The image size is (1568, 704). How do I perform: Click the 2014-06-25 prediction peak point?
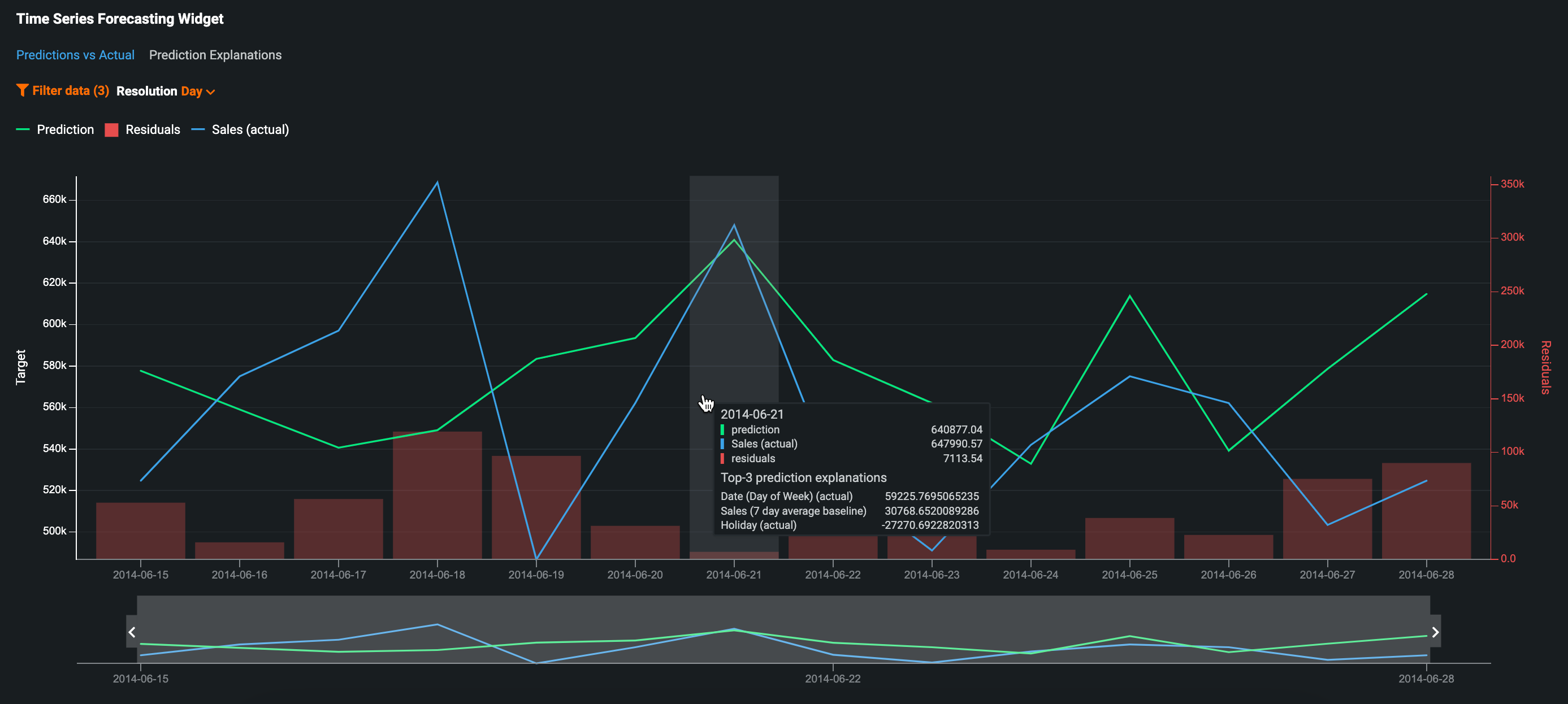pos(1130,296)
